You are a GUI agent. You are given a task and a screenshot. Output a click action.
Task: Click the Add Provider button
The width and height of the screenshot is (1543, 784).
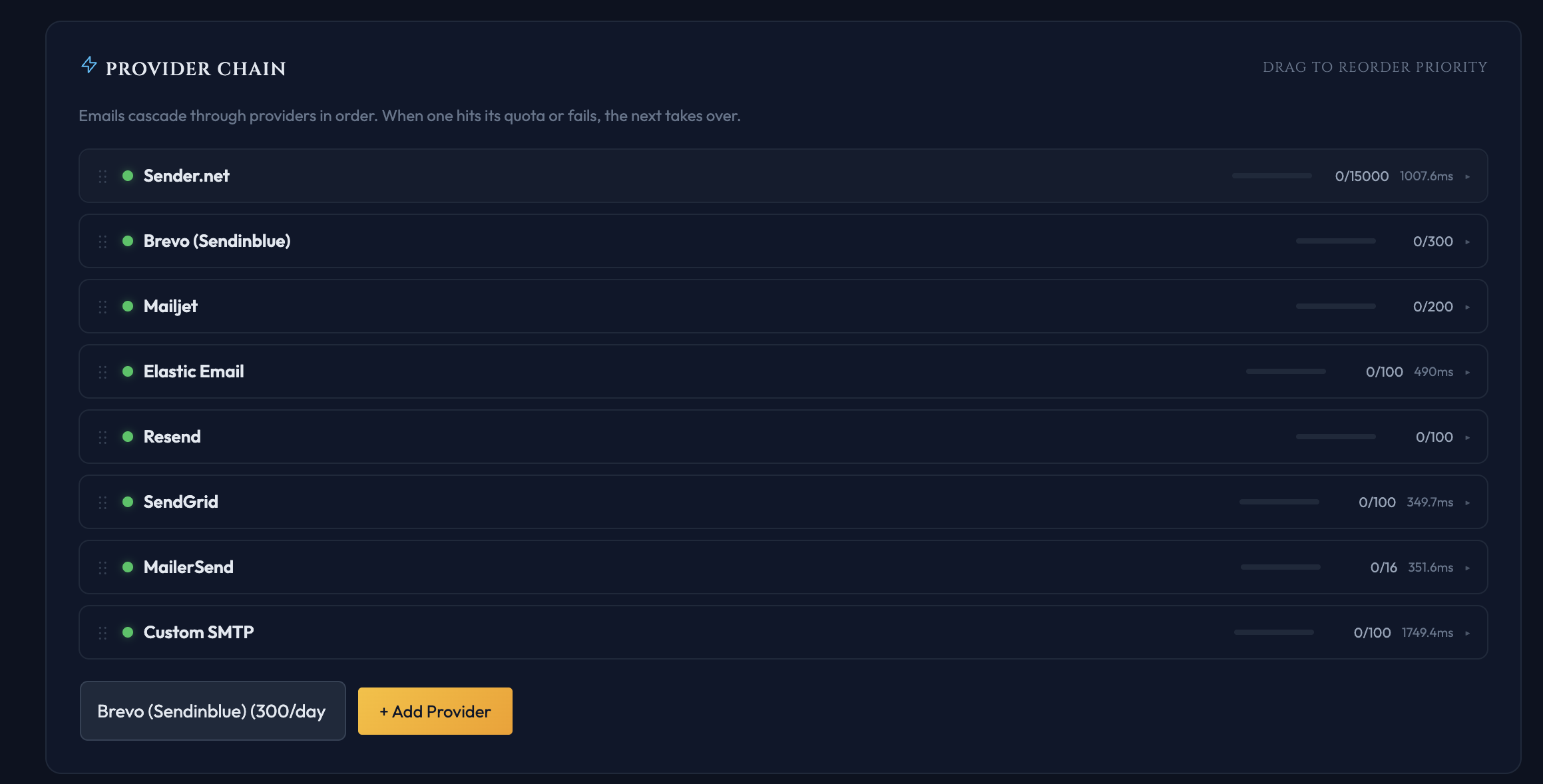tap(435, 711)
